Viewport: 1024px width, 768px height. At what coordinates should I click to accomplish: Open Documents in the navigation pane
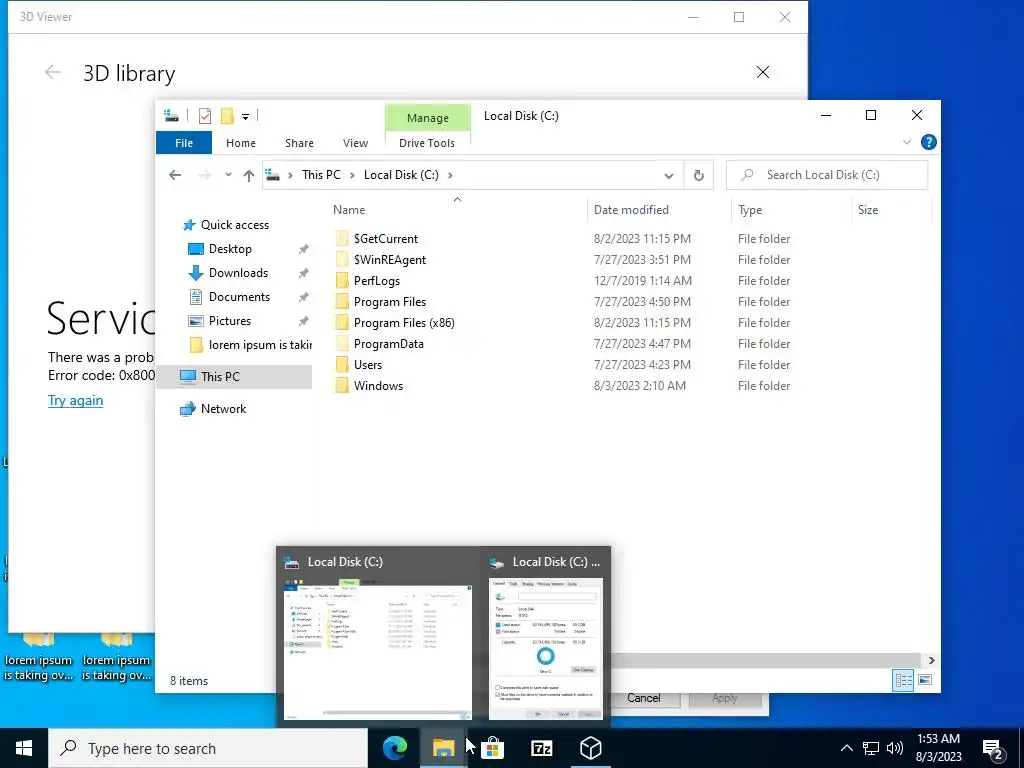point(239,297)
